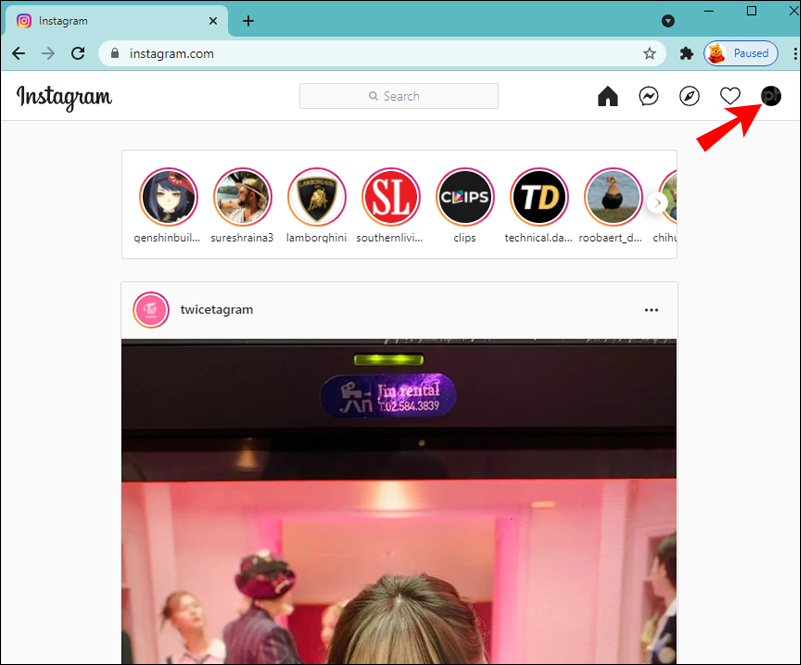Screen dimensions: 801x665
Task: Open the profile avatar menu
Action: coord(770,96)
